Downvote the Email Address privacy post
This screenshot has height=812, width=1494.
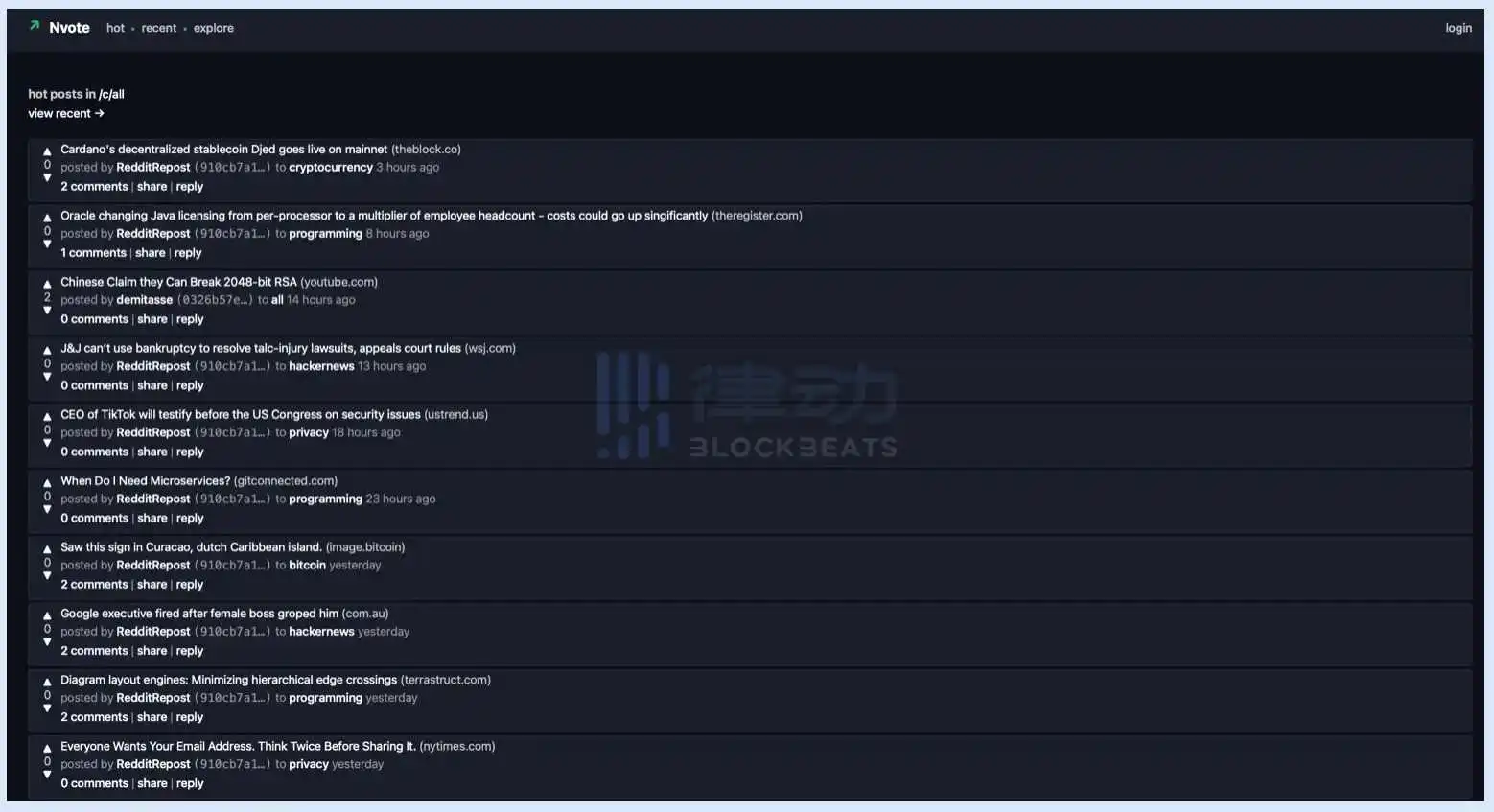(x=47, y=775)
